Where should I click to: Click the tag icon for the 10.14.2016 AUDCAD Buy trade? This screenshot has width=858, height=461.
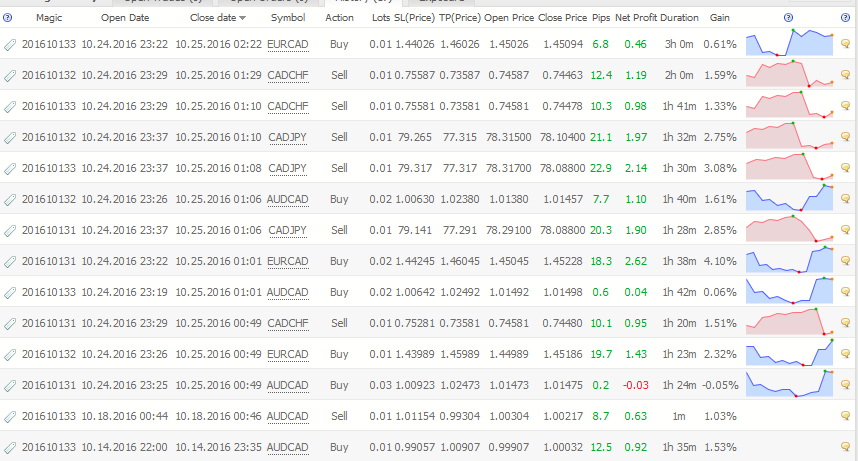point(10,448)
